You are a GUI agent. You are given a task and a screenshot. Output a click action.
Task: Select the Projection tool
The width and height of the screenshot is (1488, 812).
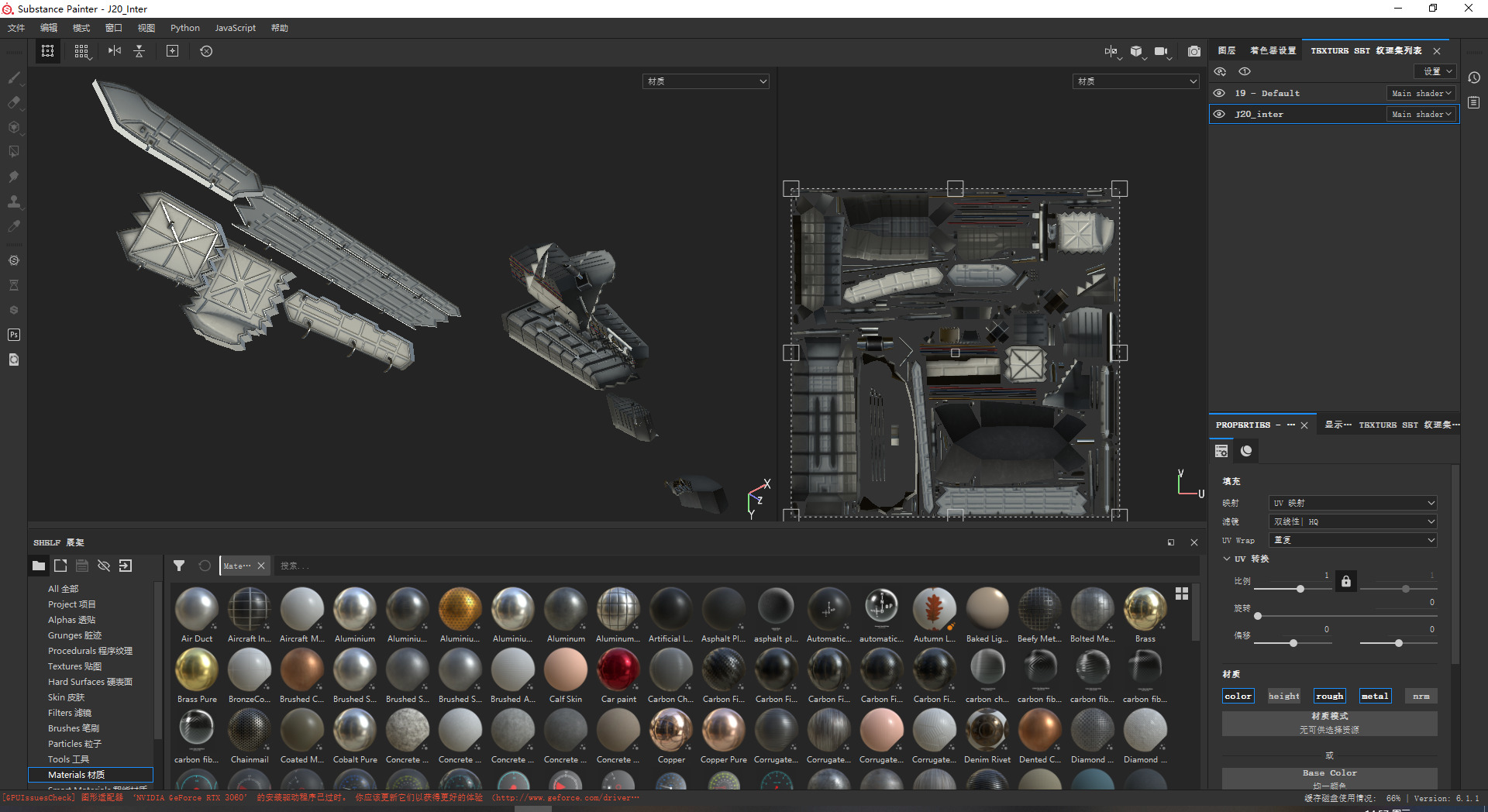tap(14, 127)
